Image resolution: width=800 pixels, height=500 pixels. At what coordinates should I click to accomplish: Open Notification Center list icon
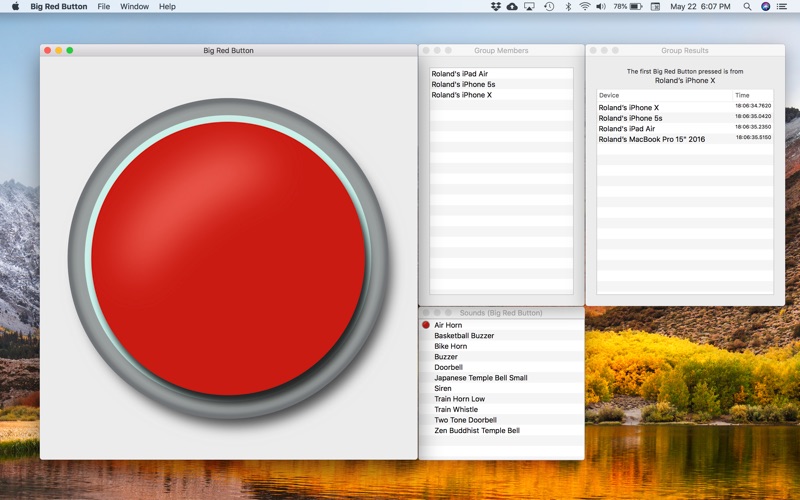[x=782, y=7]
